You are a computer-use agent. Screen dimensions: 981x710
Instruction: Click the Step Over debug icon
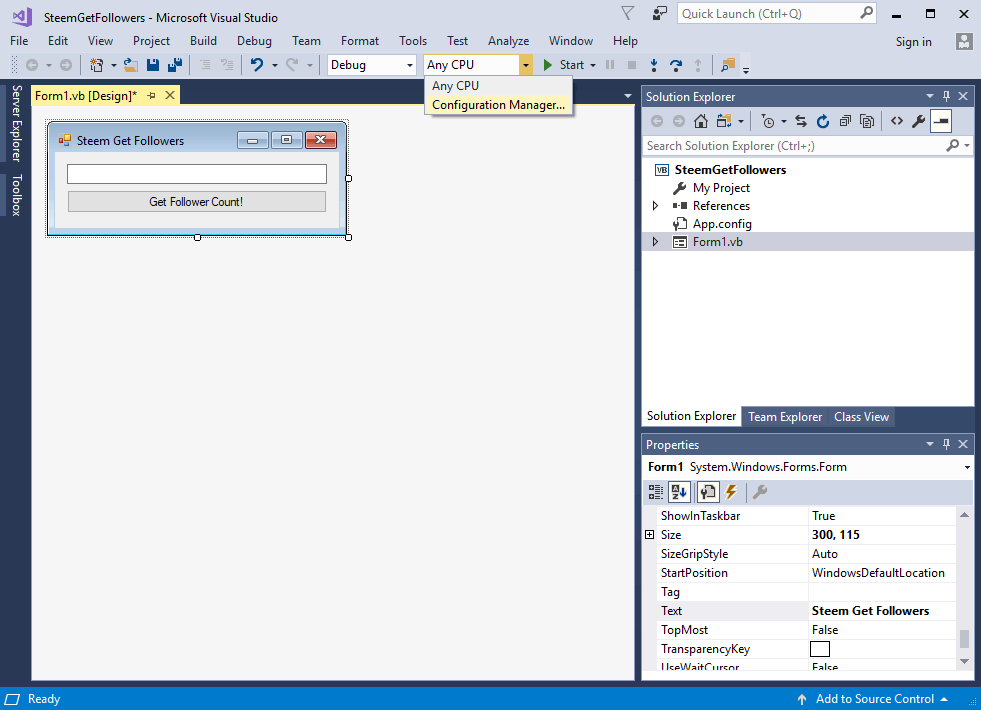click(x=676, y=65)
